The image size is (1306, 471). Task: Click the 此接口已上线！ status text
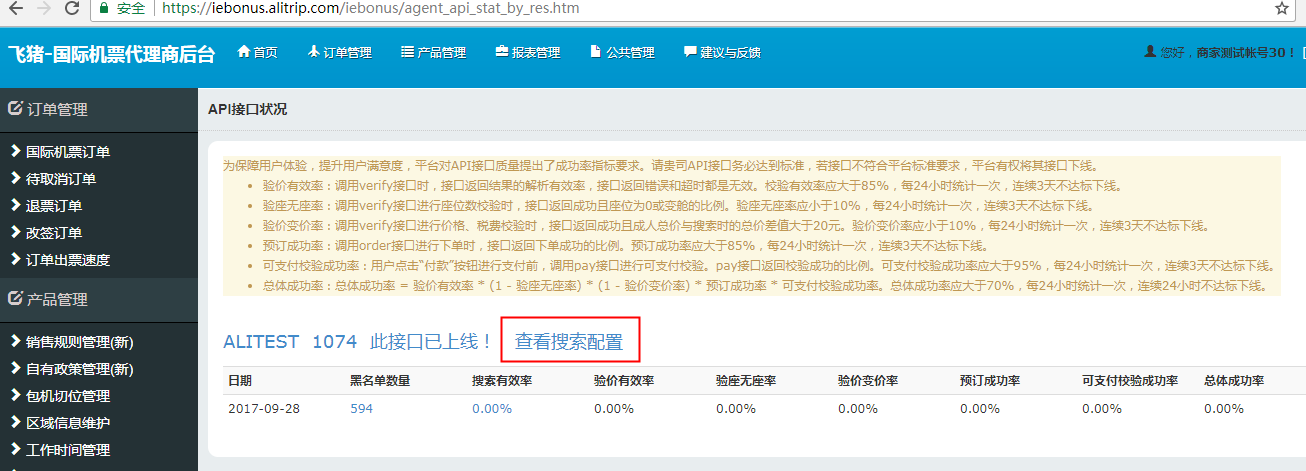point(432,342)
